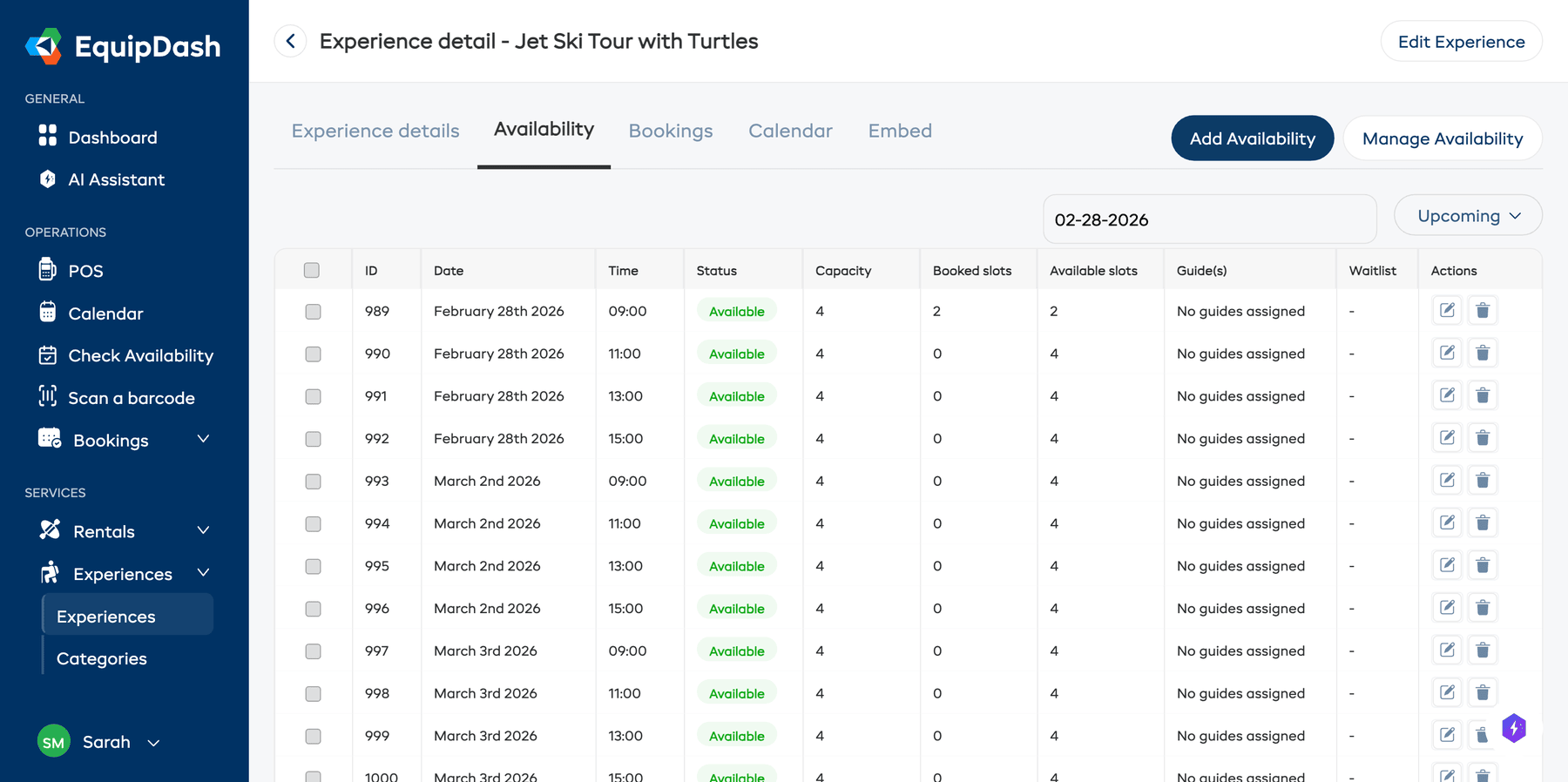
Task: Open Check Availability in the sidebar
Action: tap(125, 355)
